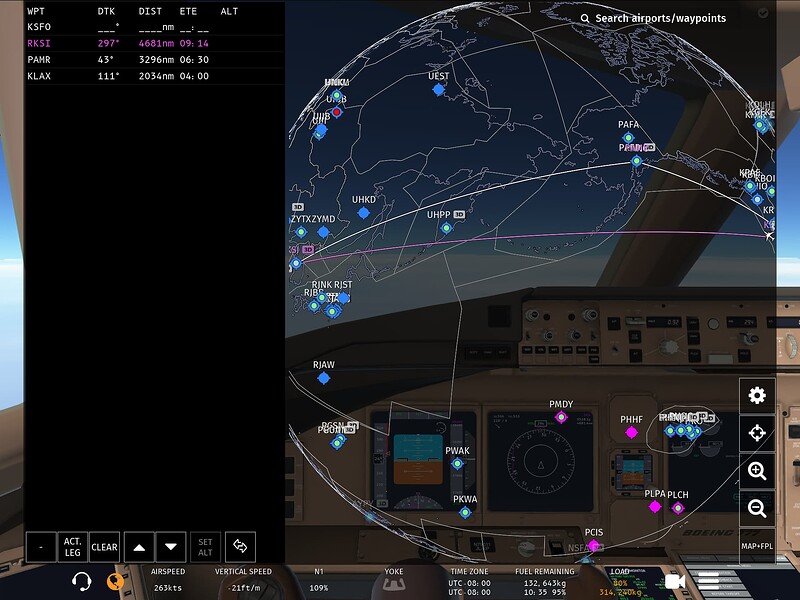Tap the LOAD status readout
This screenshot has width=800, height=600.
click(620, 582)
